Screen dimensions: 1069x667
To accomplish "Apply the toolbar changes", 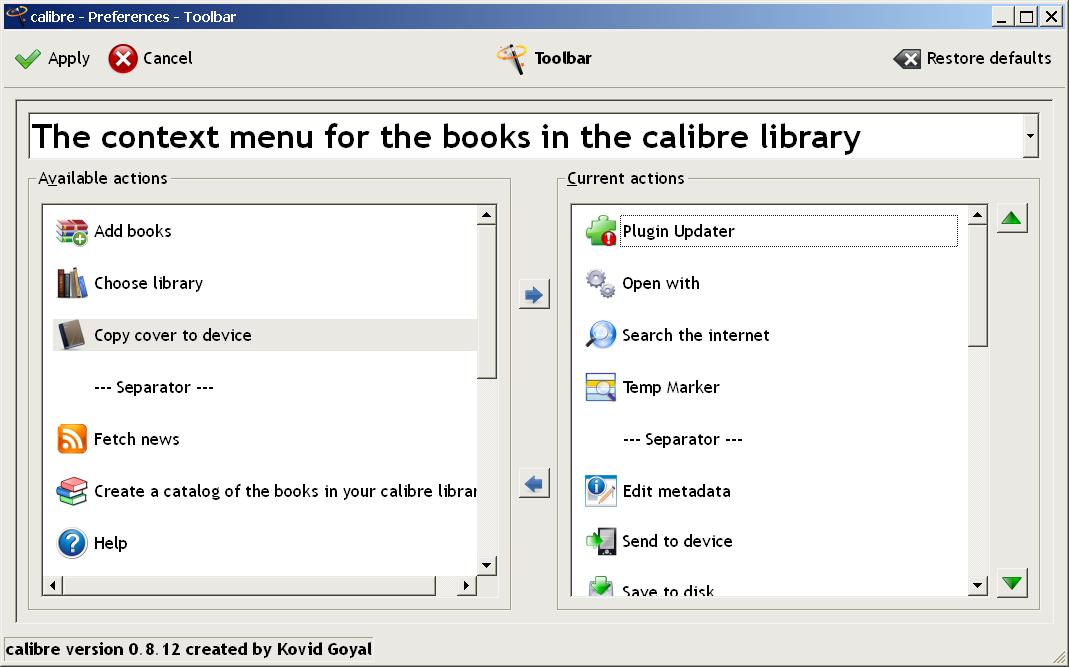I will point(52,59).
